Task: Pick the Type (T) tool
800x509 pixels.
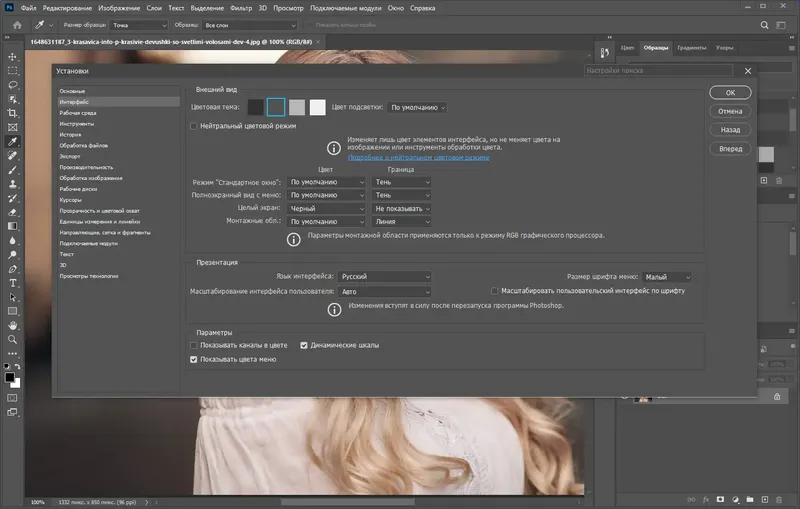Action: pyautogui.click(x=12, y=283)
